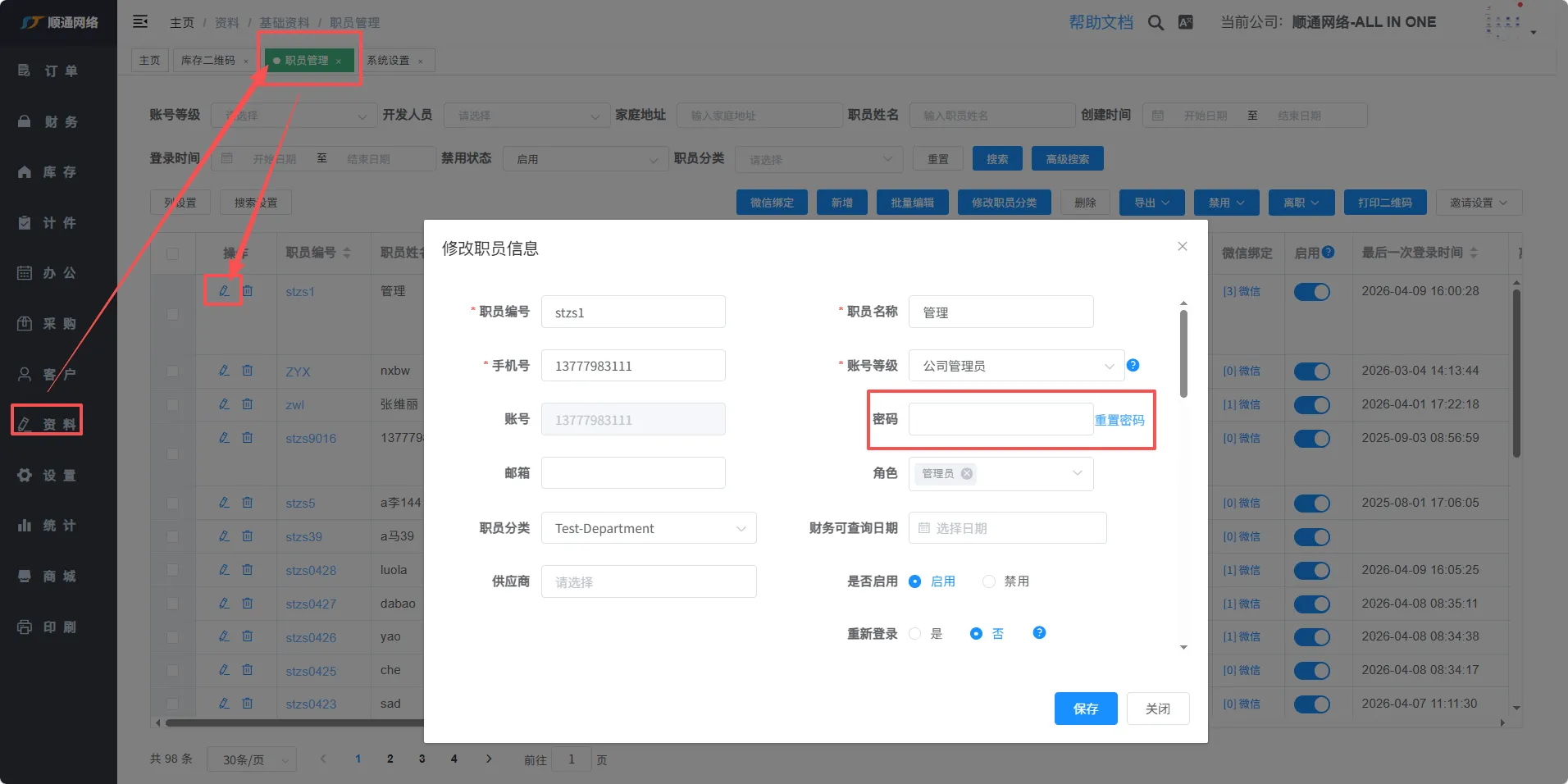This screenshot has width=1568, height=784.
Task: Select 是 for 重新登录
Action: pos(915,634)
